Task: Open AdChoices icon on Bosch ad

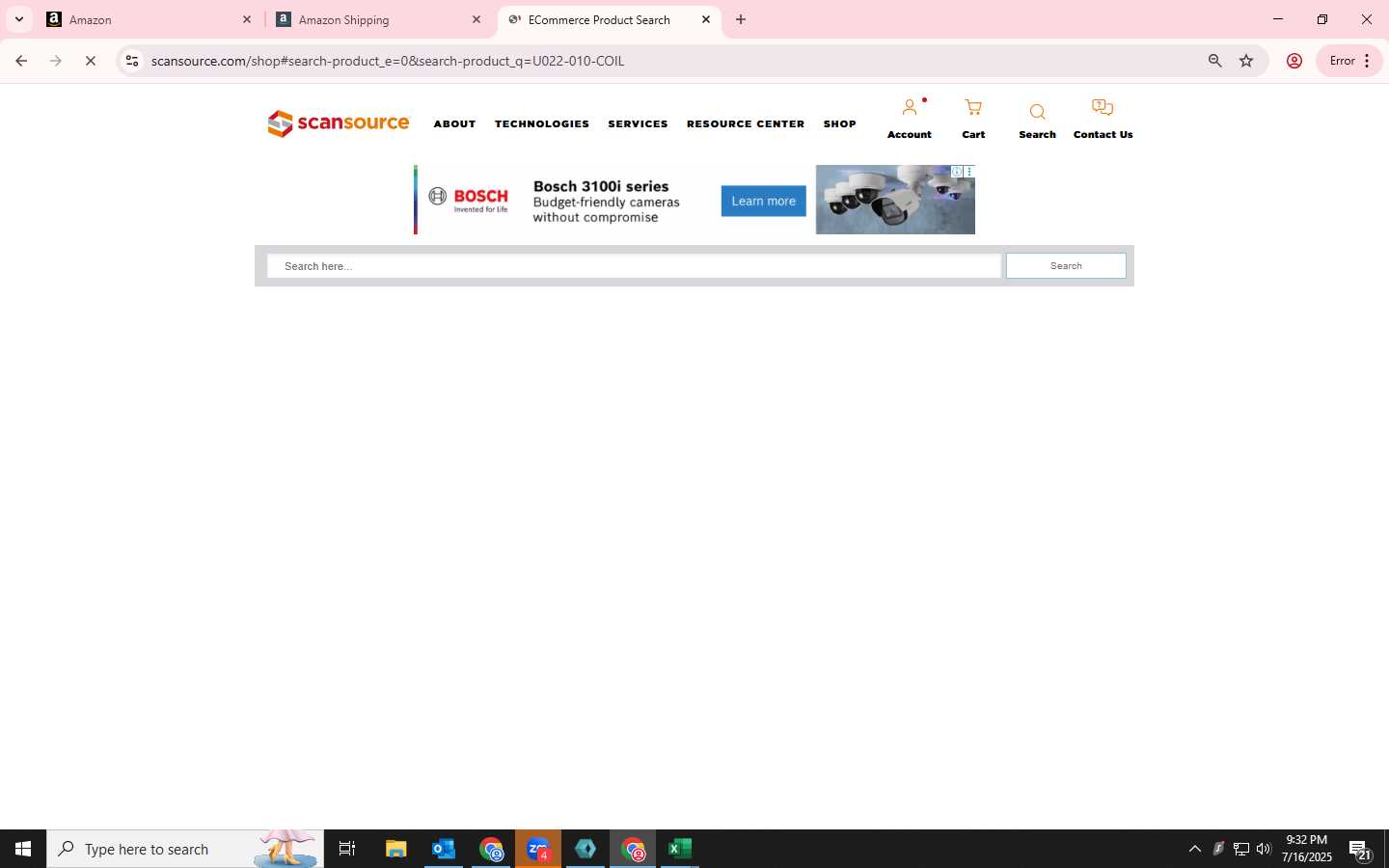Action: tap(957, 171)
